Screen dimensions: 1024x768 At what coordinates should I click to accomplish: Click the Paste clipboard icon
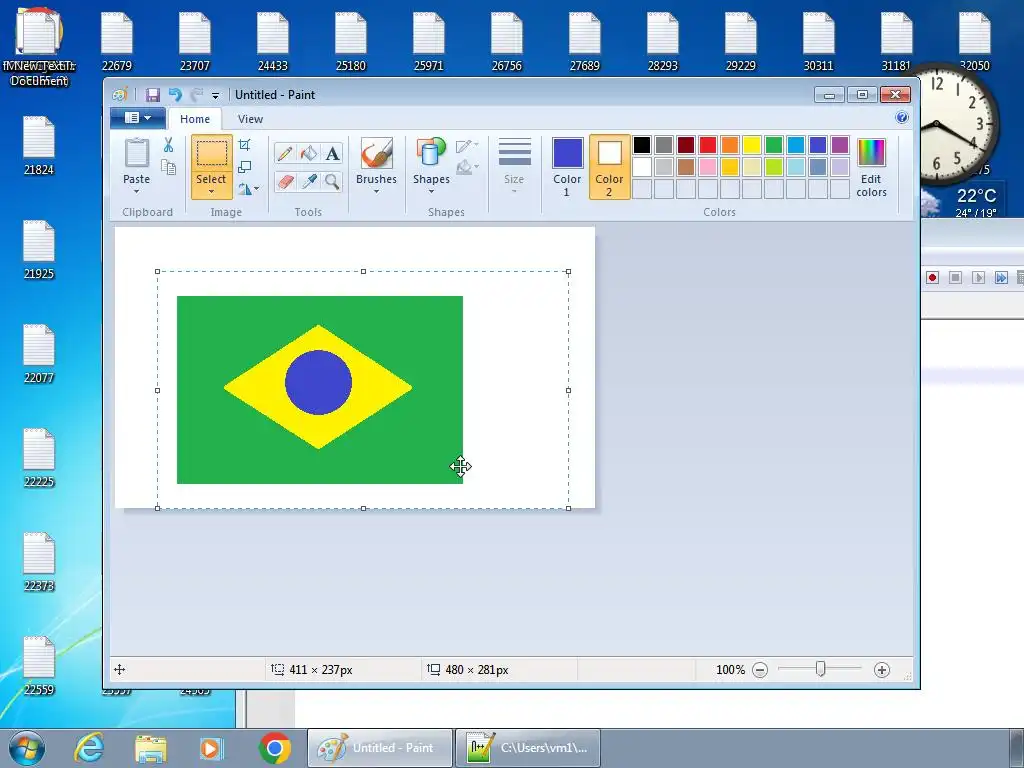[x=136, y=154]
